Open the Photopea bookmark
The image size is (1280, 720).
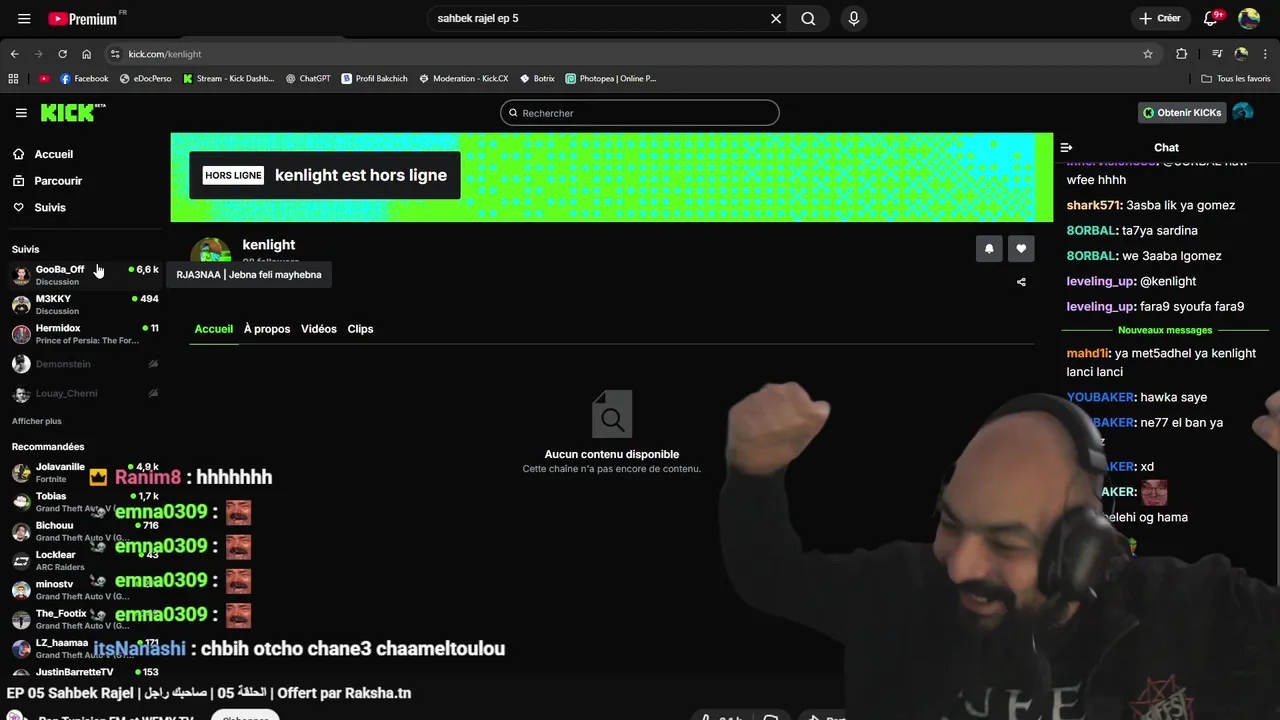(611, 78)
